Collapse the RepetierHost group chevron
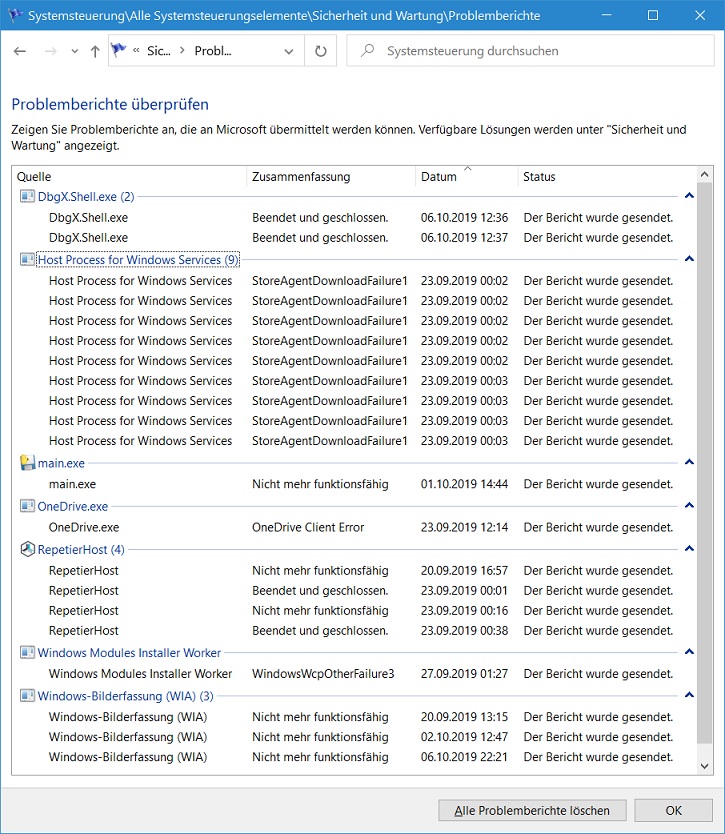725x834 pixels. click(689, 548)
